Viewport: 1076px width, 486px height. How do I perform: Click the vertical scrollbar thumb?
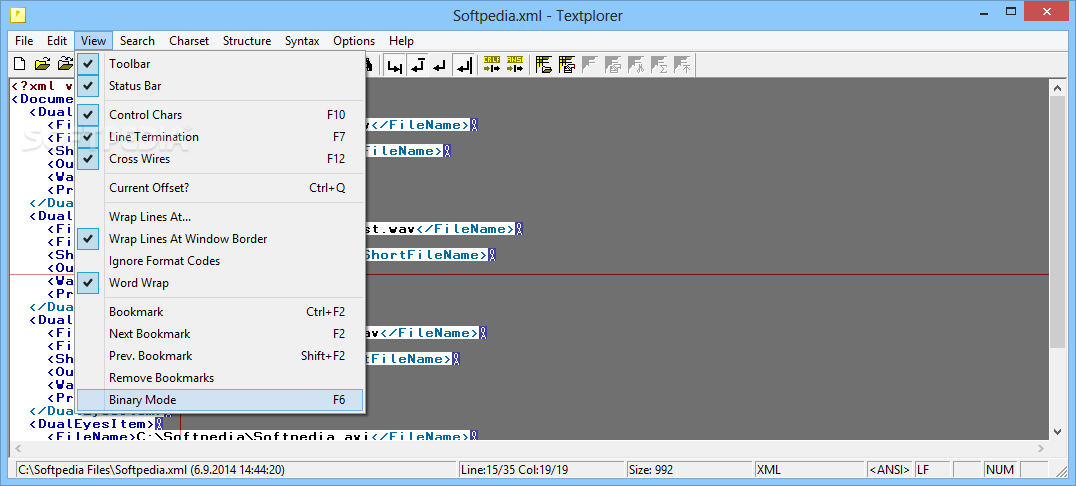(1058, 221)
